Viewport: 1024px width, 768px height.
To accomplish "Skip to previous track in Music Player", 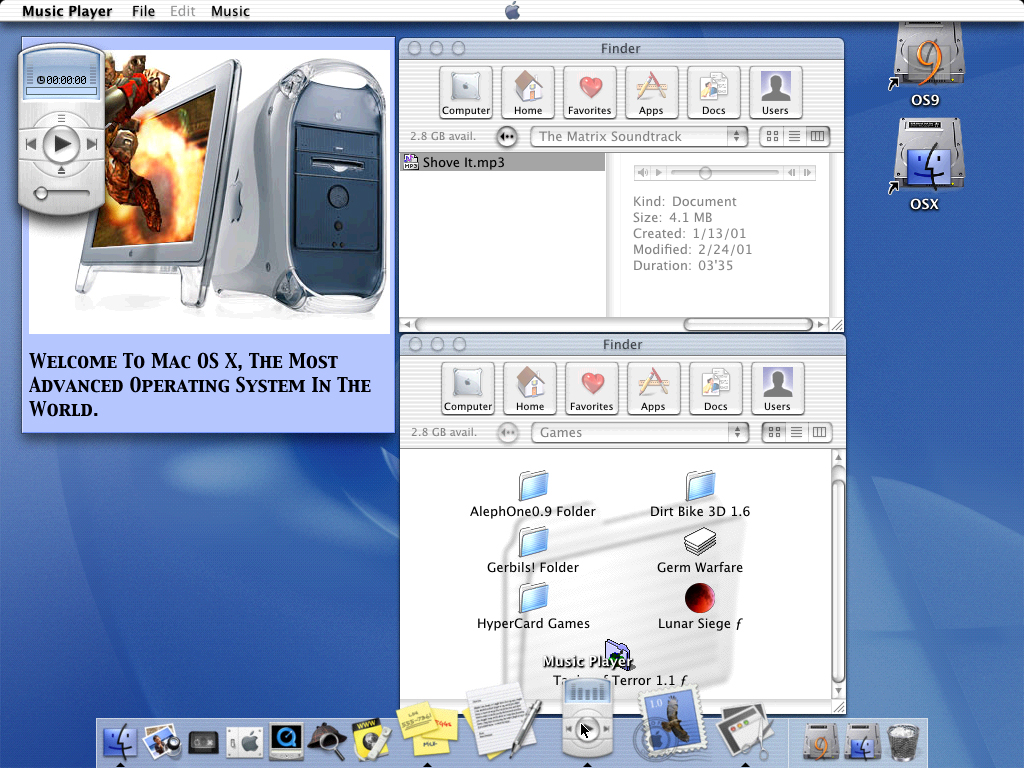I will tap(31, 144).
